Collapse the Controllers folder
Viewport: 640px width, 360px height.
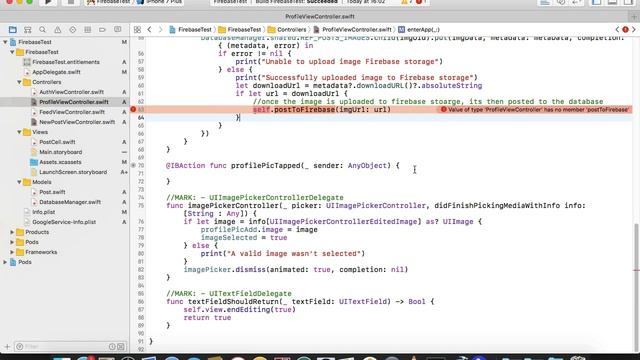(x=19, y=82)
